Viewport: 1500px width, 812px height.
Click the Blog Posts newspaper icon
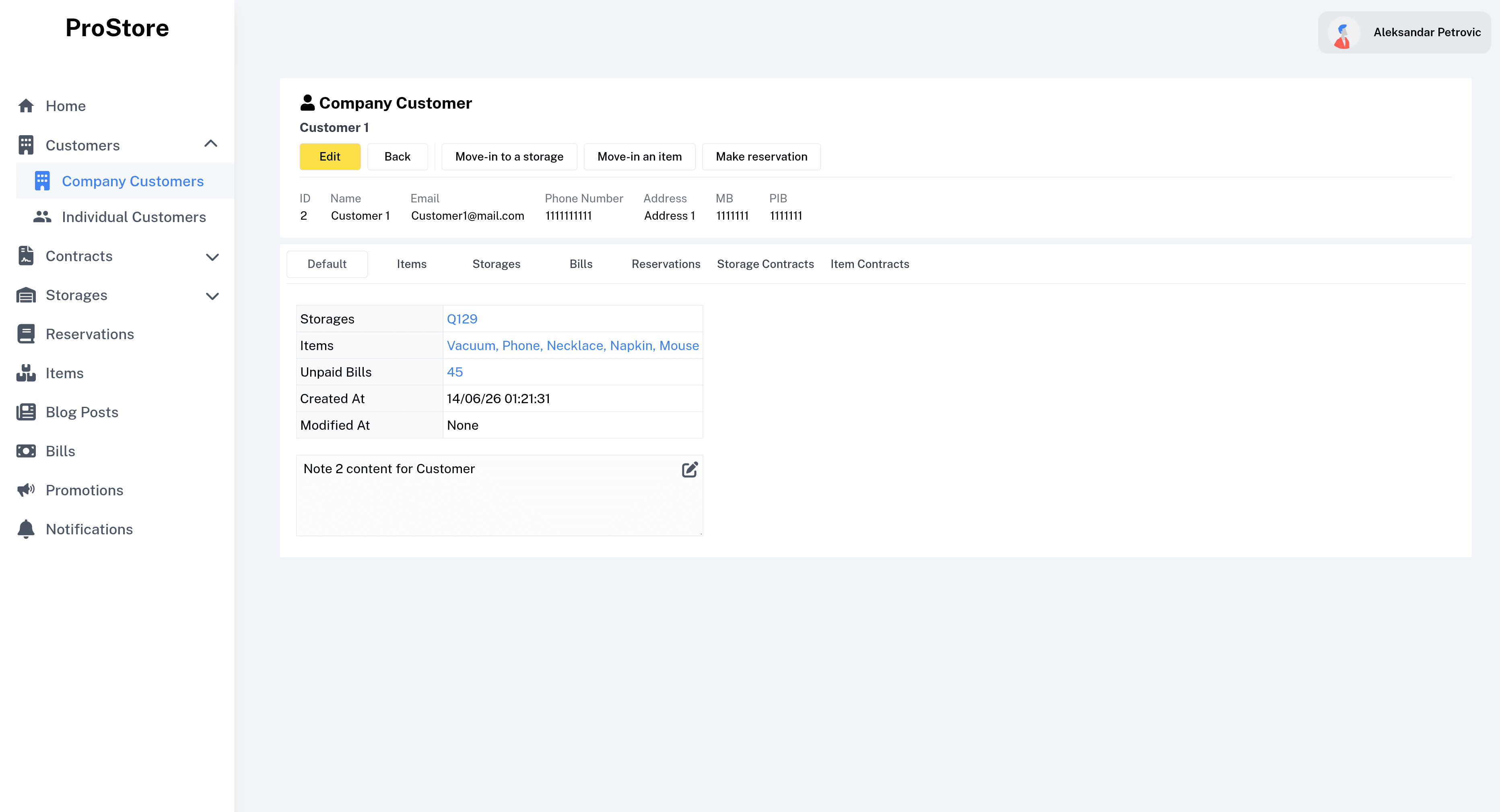(x=26, y=412)
